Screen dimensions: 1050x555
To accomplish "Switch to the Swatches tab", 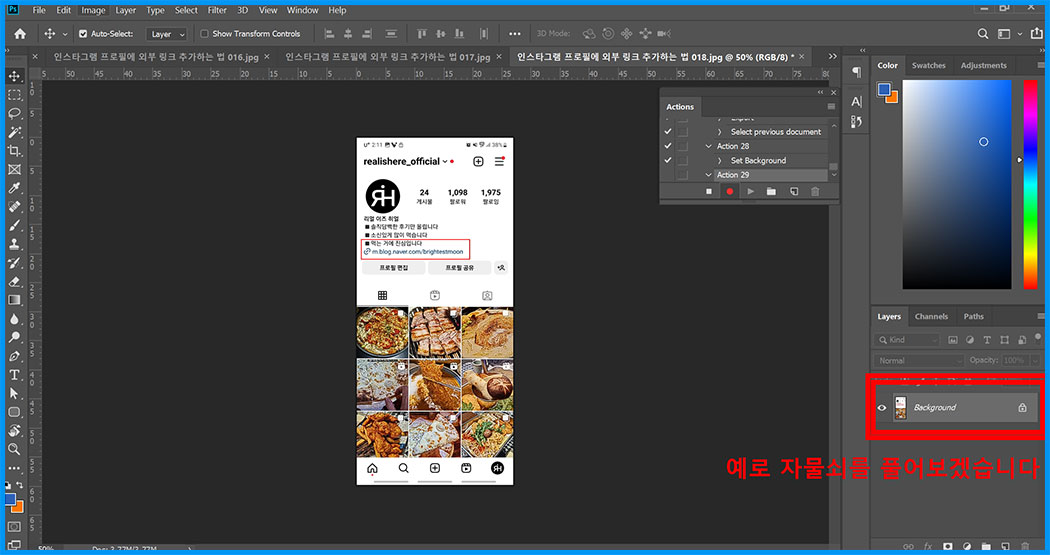I will [x=928, y=66].
